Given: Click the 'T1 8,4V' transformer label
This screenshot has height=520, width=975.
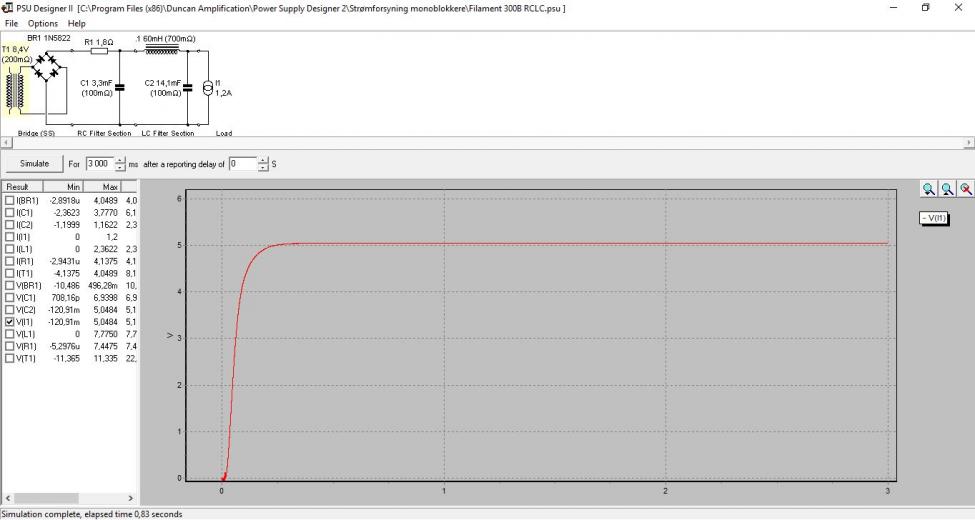Looking at the screenshot, I should [15, 49].
